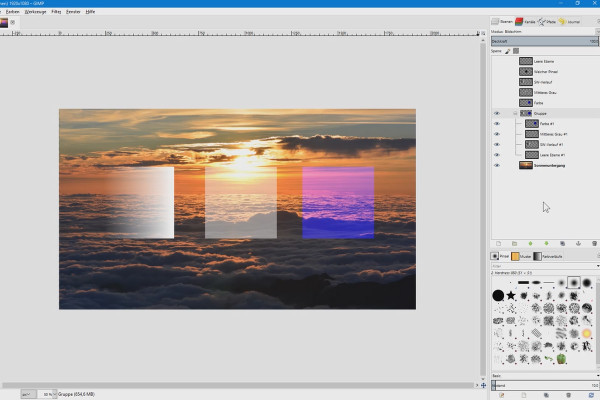Switch to the Muster patterns tab
The image size is (600, 400).
(x=521, y=256)
